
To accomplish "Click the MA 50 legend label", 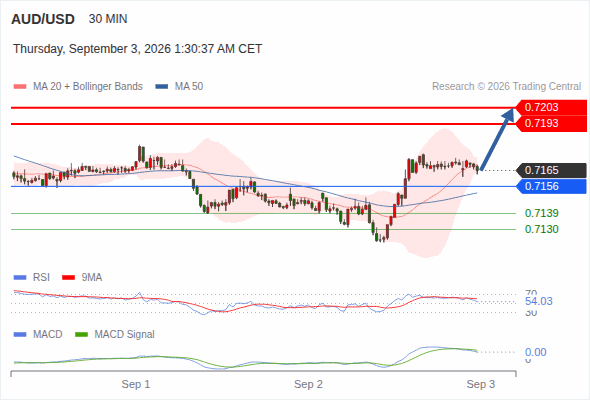I will pos(189,87).
